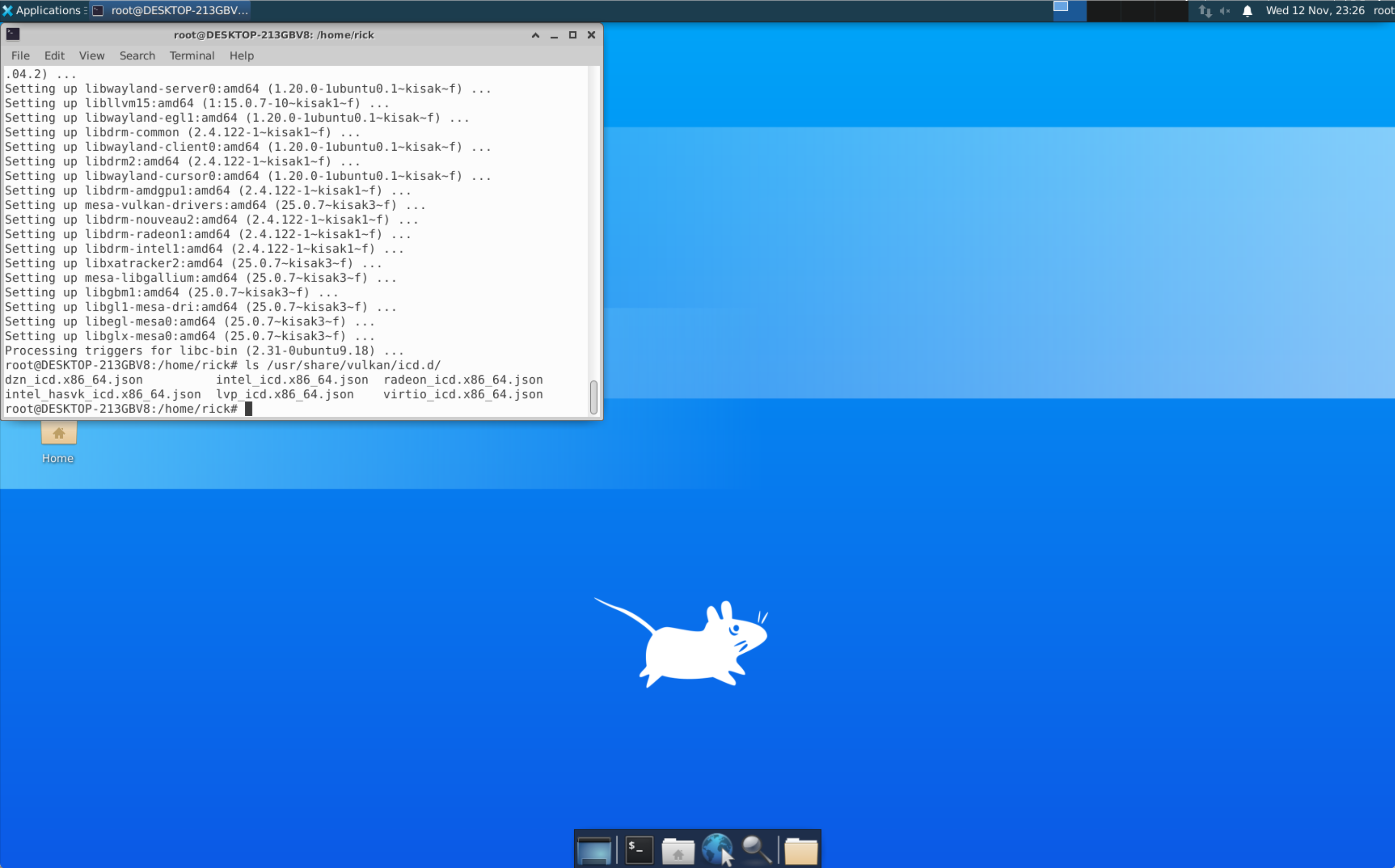Screen dimensions: 1395x868
Task: Click the terminal vertical scrollbar handle
Action: pos(593,397)
